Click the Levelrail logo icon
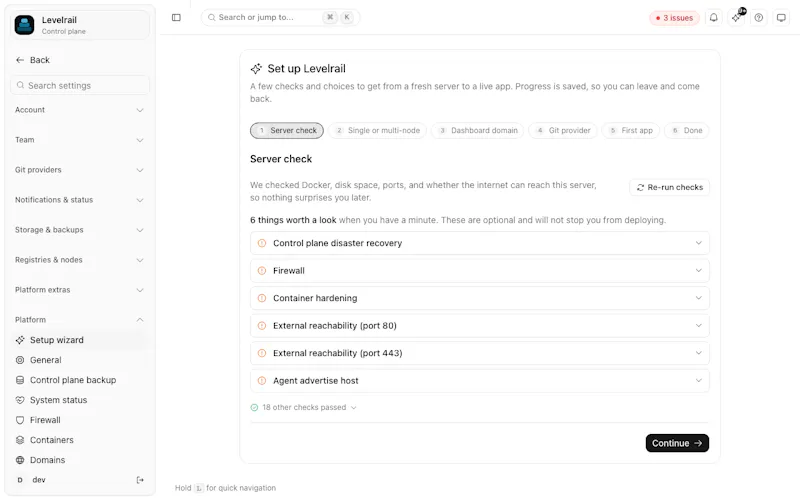The width and height of the screenshot is (800, 500). 24,24
